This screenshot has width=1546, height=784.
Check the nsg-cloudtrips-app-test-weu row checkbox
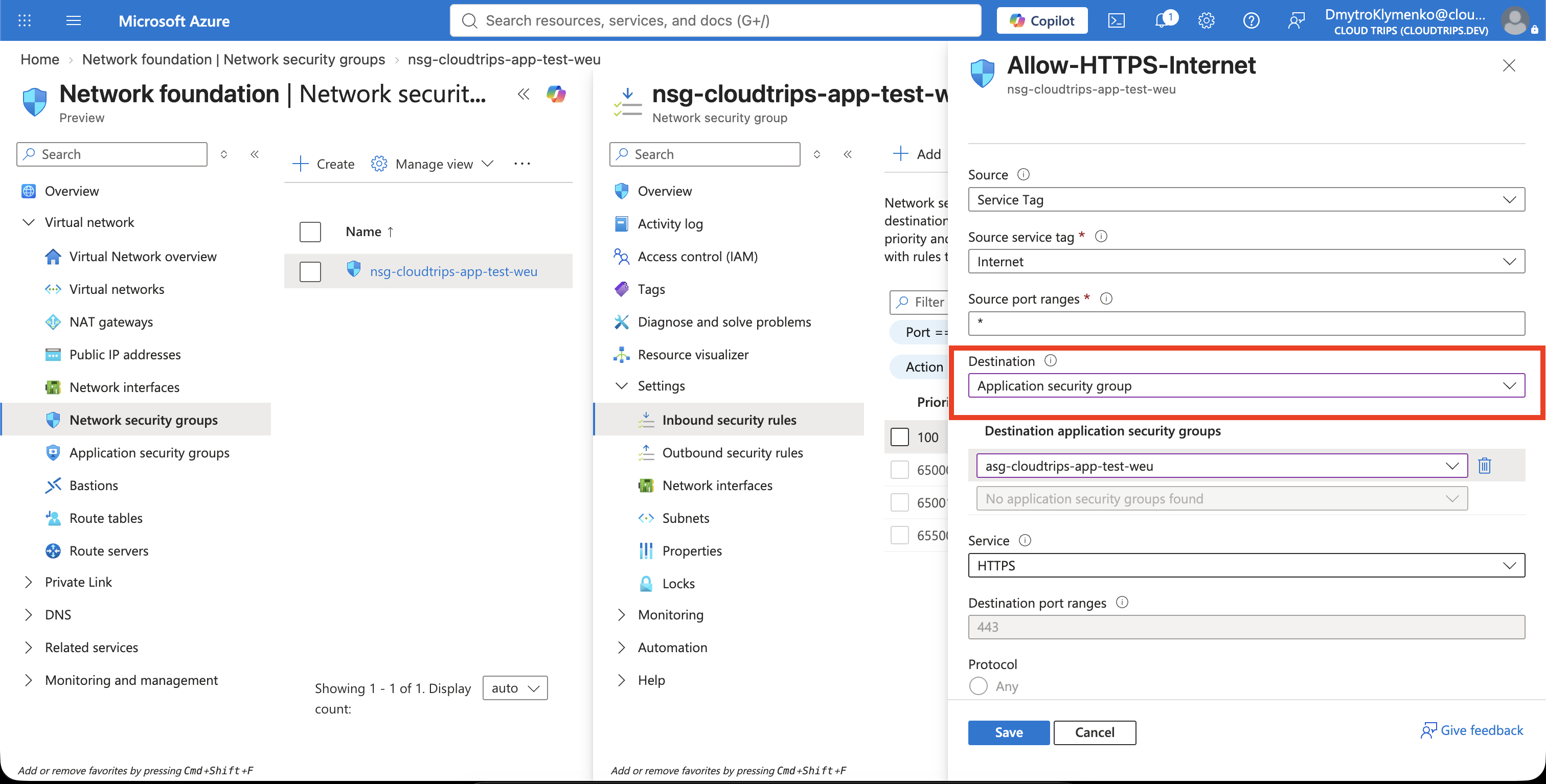tap(310, 272)
